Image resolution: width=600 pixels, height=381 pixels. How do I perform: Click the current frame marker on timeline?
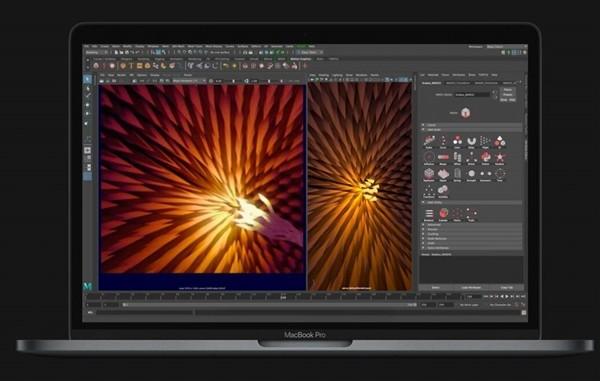283,297
